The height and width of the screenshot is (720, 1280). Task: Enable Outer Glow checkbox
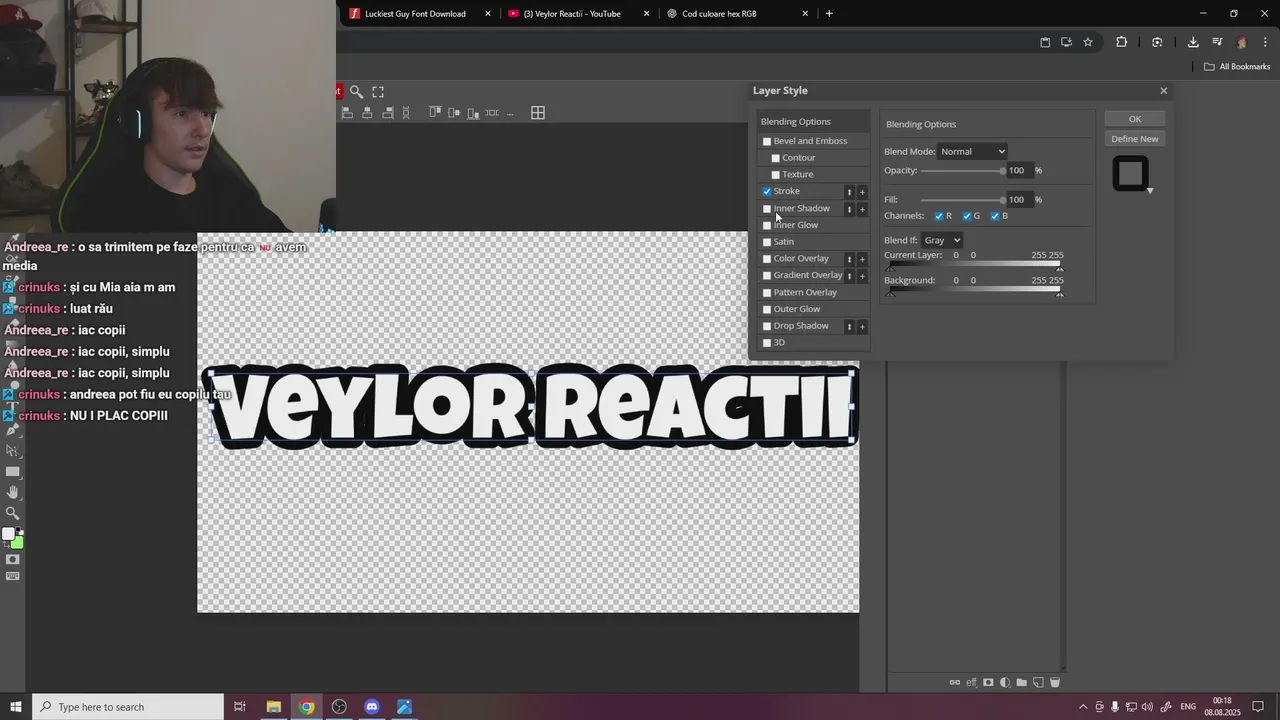click(x=767, y=309)
